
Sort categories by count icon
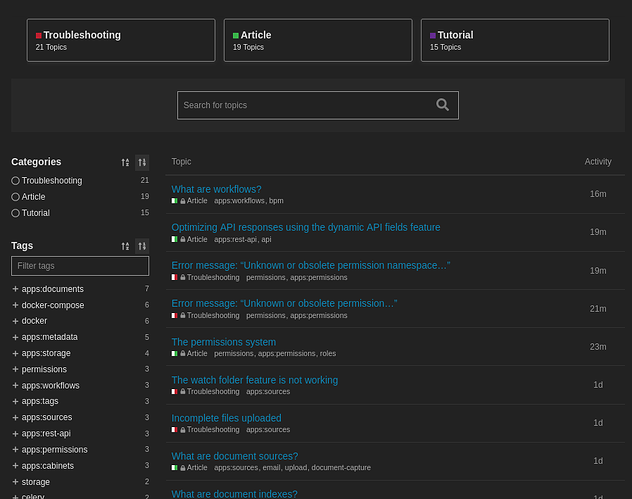tap(142, 162)
